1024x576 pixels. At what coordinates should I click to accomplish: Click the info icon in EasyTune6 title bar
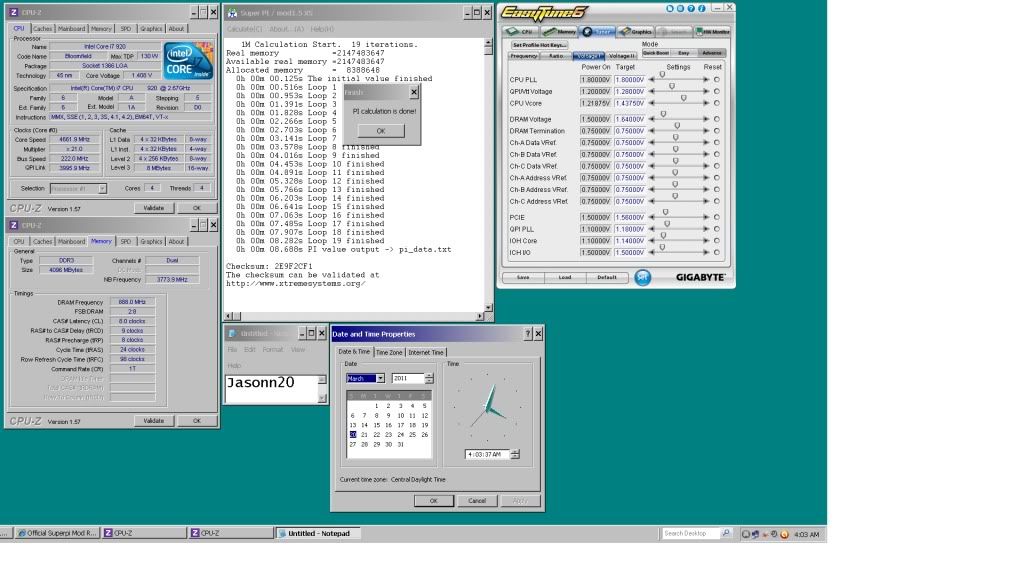point(701,8)
